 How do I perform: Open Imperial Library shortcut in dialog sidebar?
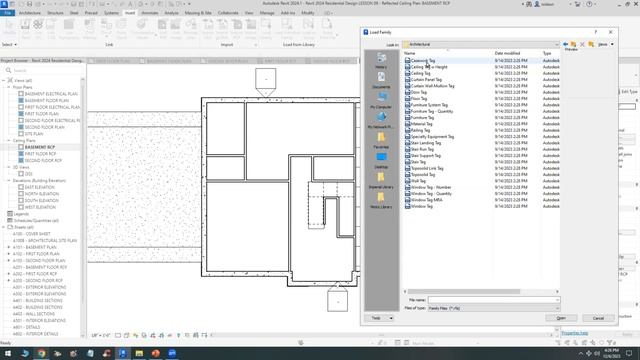point(381,180)
